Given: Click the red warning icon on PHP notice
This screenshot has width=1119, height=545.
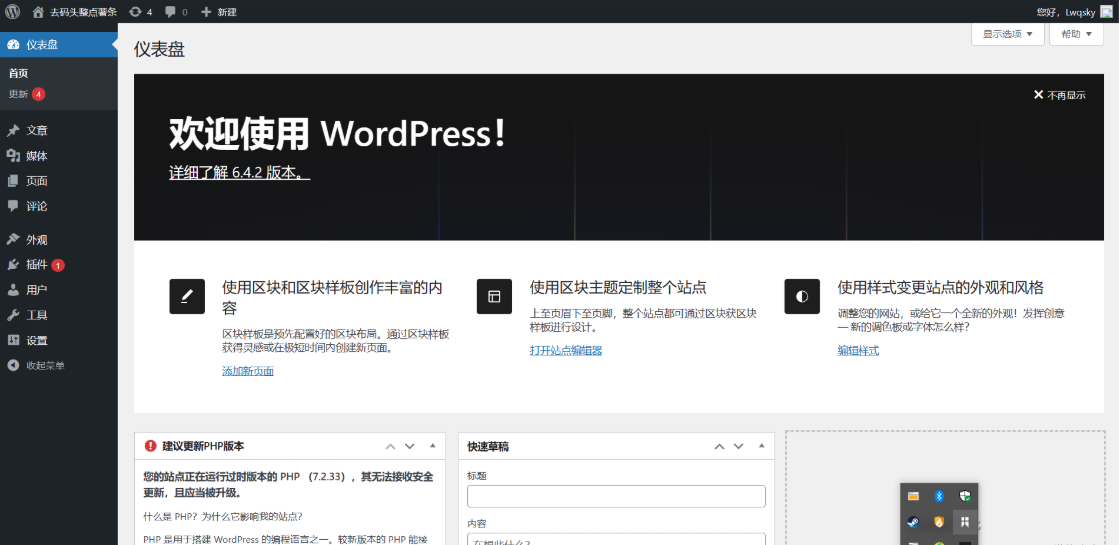Looking at the screenshot, I should tap(150, 446).
